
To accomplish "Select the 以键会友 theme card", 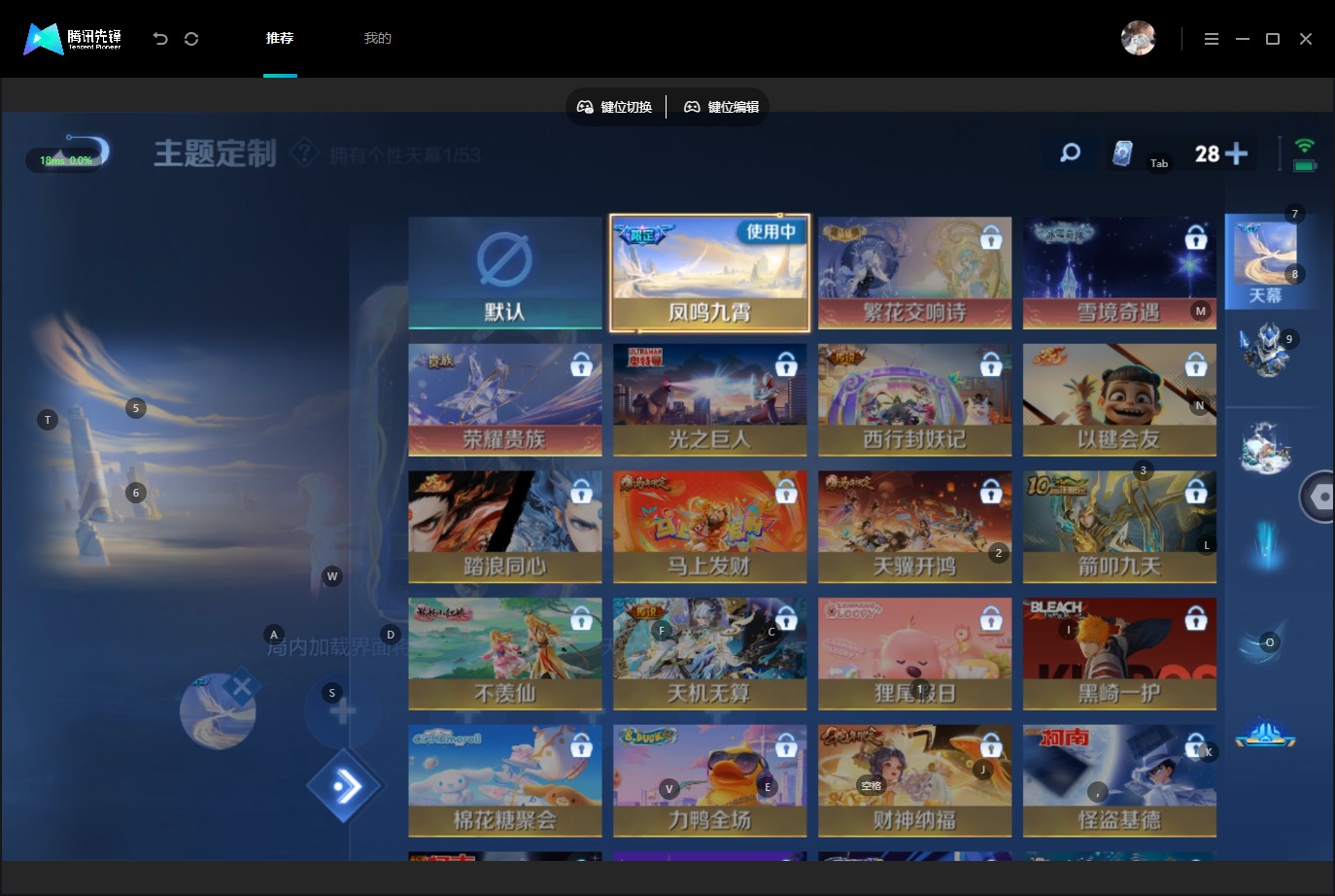I will click(1119, 399).
